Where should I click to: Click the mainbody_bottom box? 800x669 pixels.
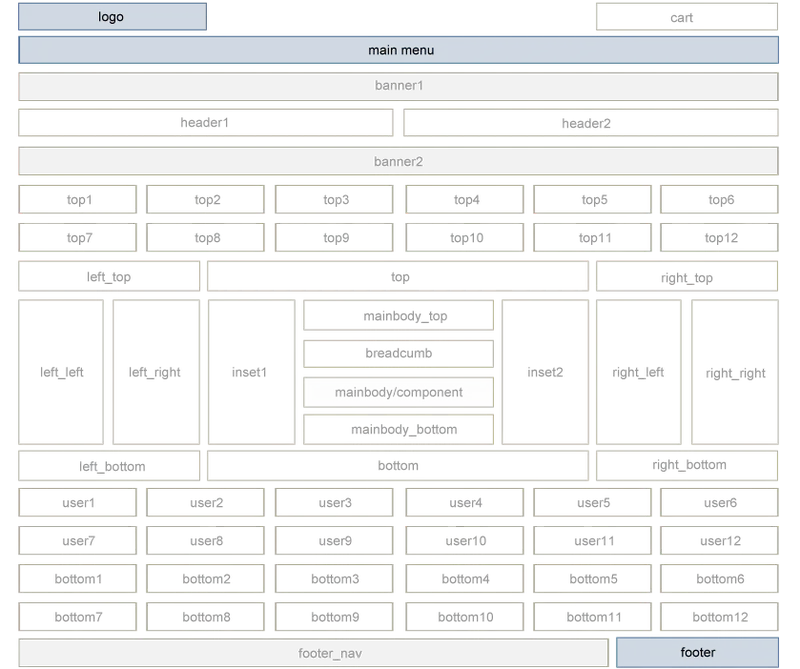pyautogui.click(x=398, y=429)
